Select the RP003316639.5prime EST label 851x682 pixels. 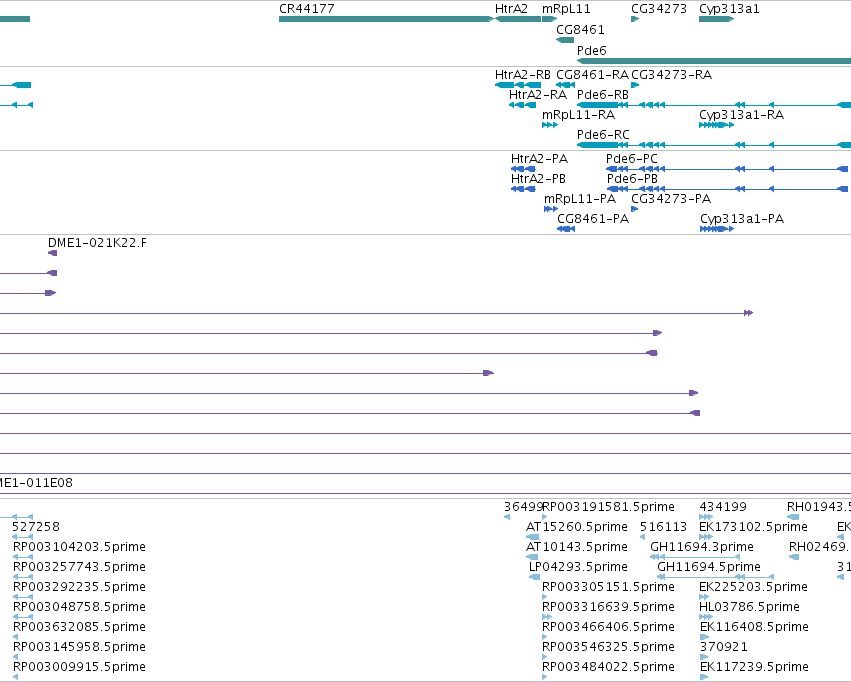[x=608, y=606]
